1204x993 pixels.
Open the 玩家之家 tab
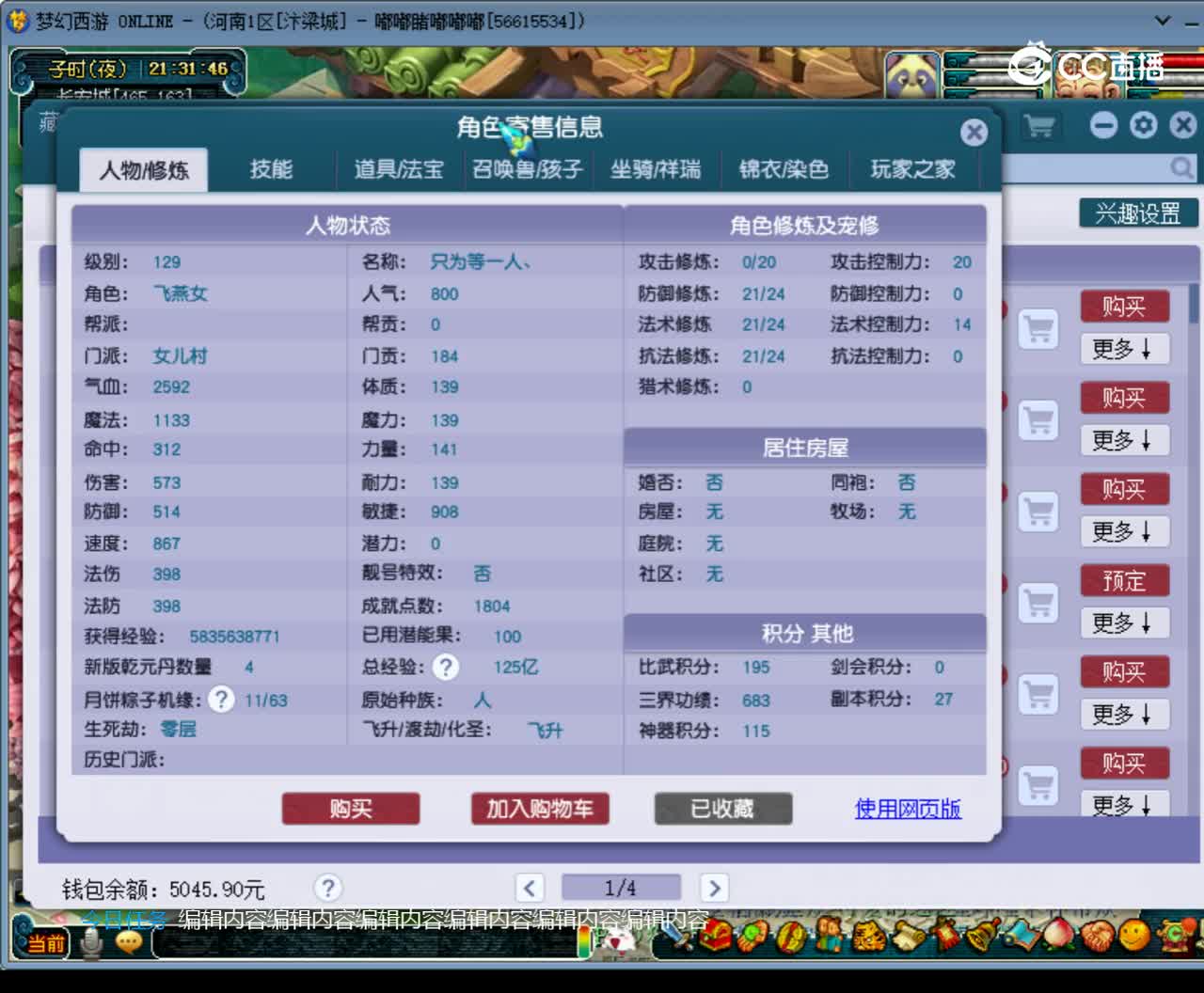[912, 169]
